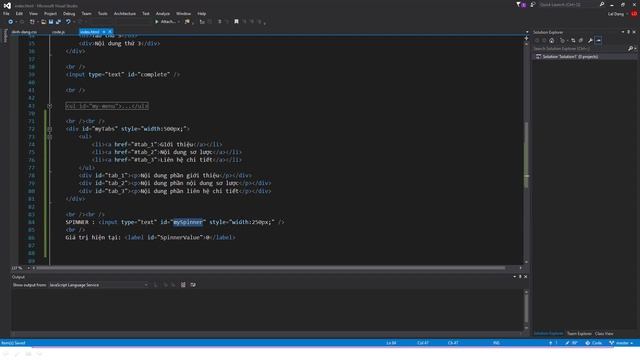
Task: Close the Output panel
Action: click(526, 277)
